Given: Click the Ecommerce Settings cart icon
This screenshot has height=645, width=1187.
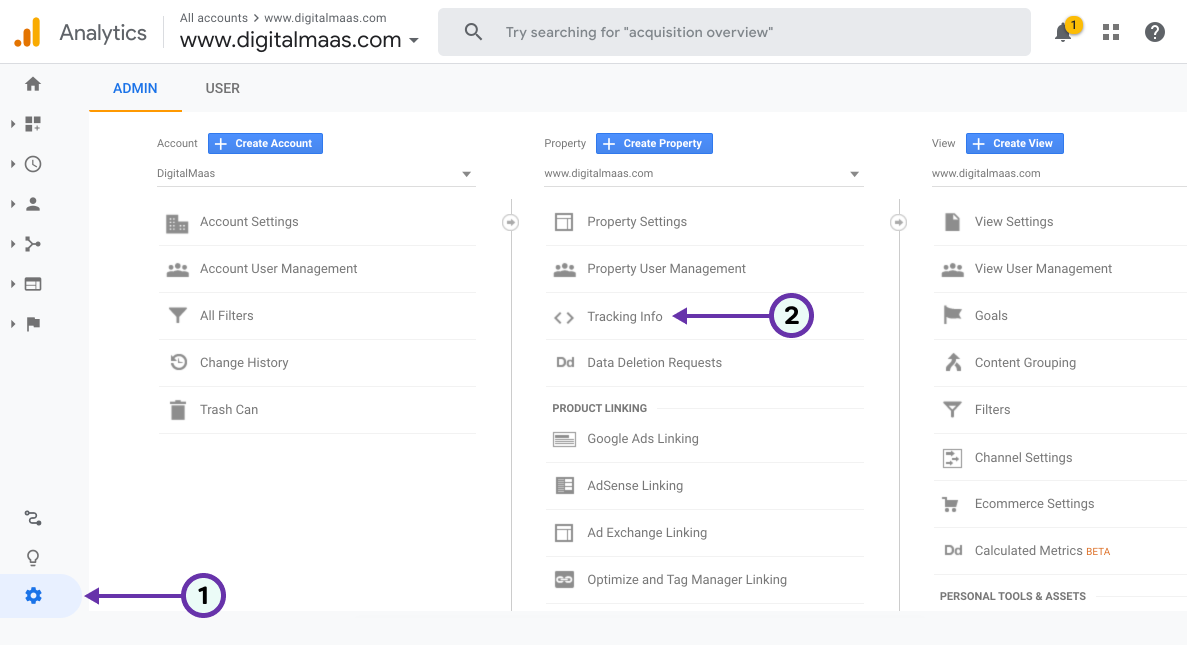Looking at the screenshot, I should pyautogui.click(x=950, y=504).
